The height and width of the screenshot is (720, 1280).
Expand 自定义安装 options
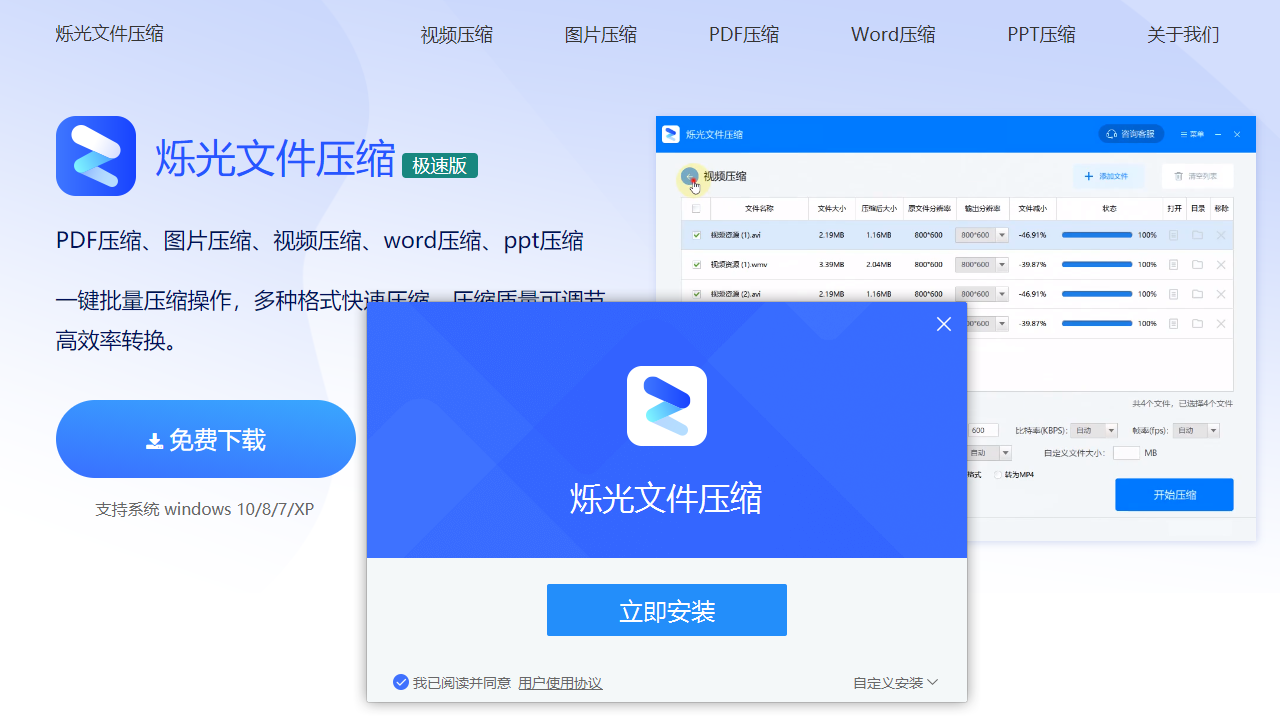(x=895, y=683)
